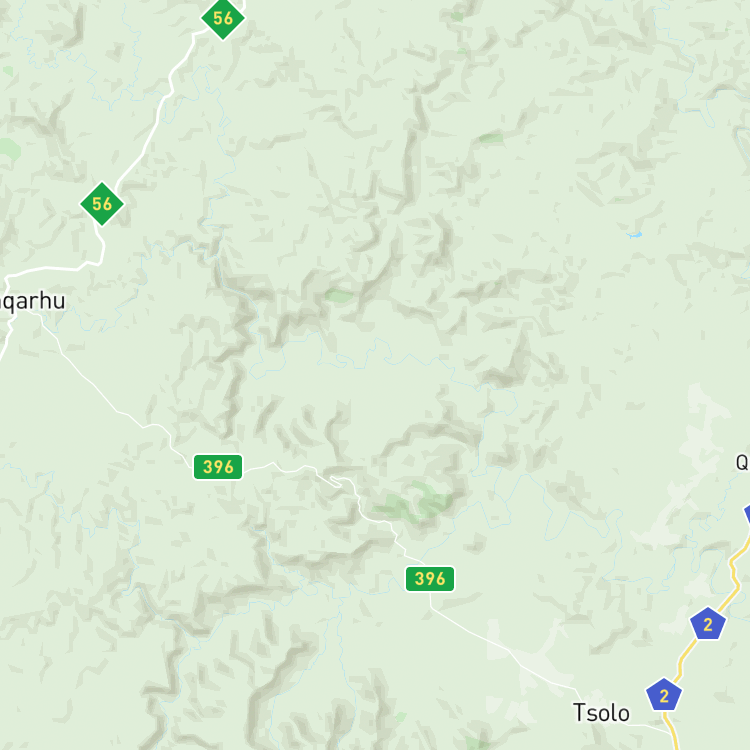The width and height of the screenshot is (750, 750).
Task: Select the 396 route shield closer to Tsolo
Action: 430,579
